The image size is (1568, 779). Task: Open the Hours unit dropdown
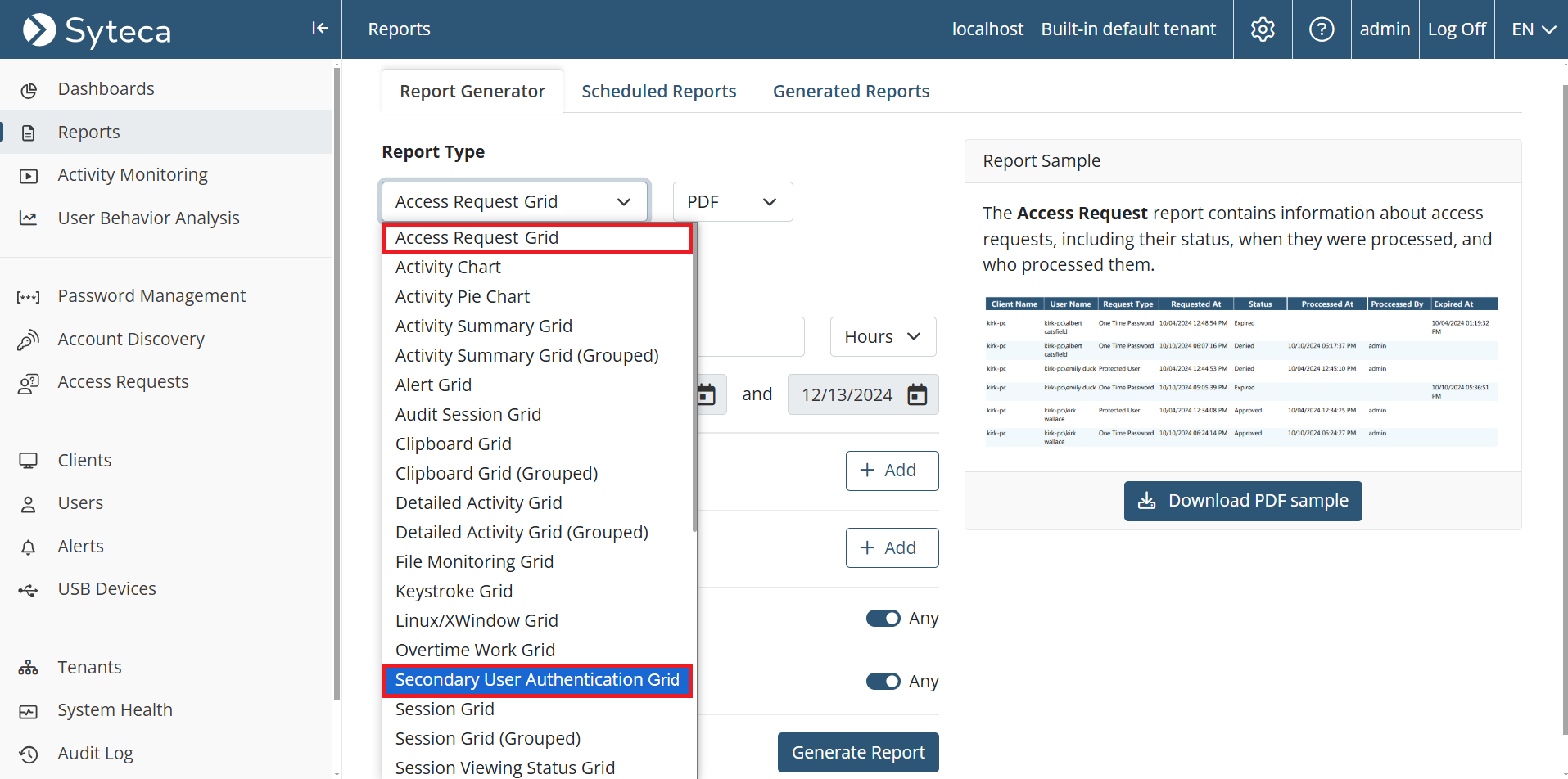click(883, 337)
